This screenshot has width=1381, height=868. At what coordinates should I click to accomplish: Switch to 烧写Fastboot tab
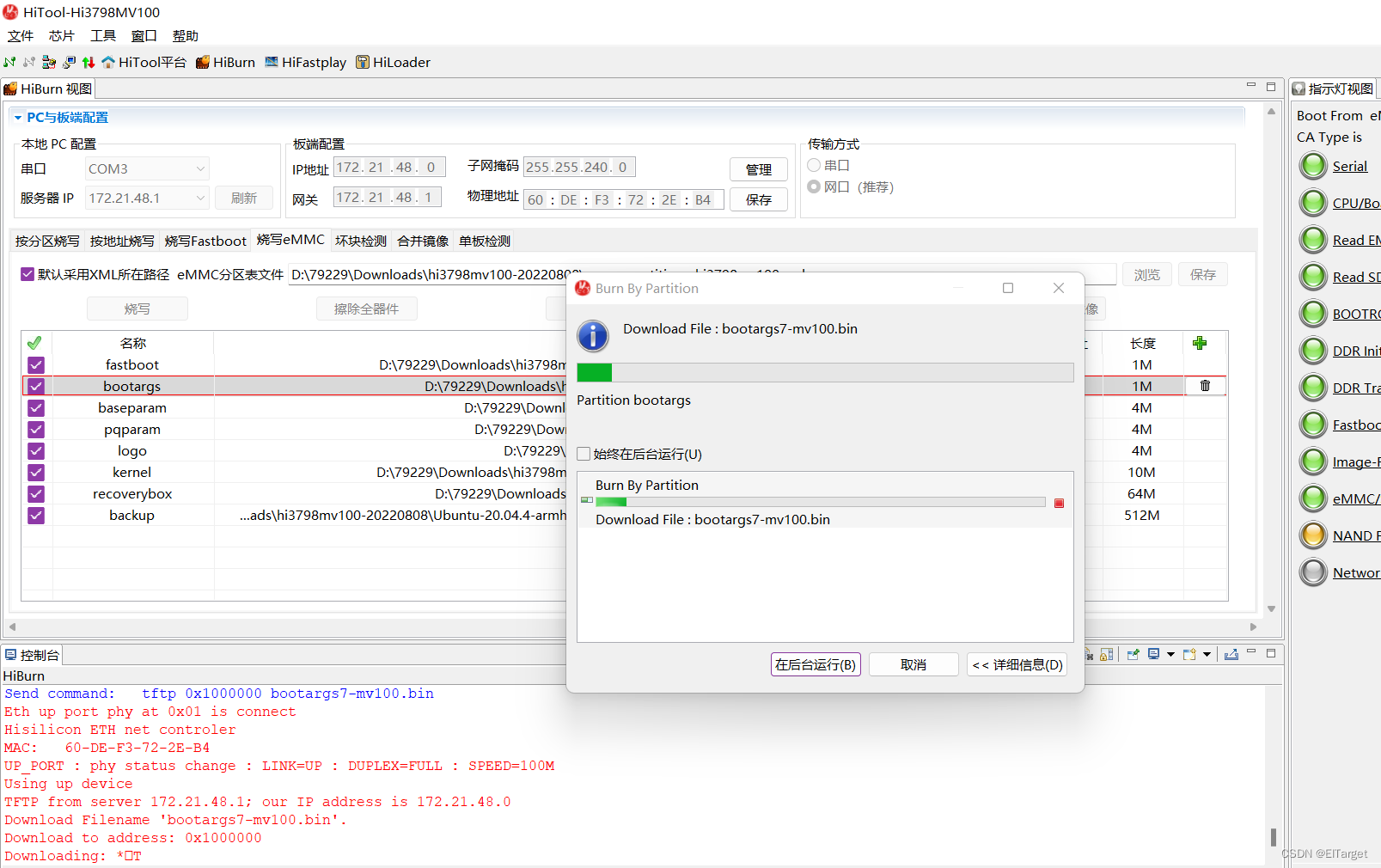pos(205,241)
